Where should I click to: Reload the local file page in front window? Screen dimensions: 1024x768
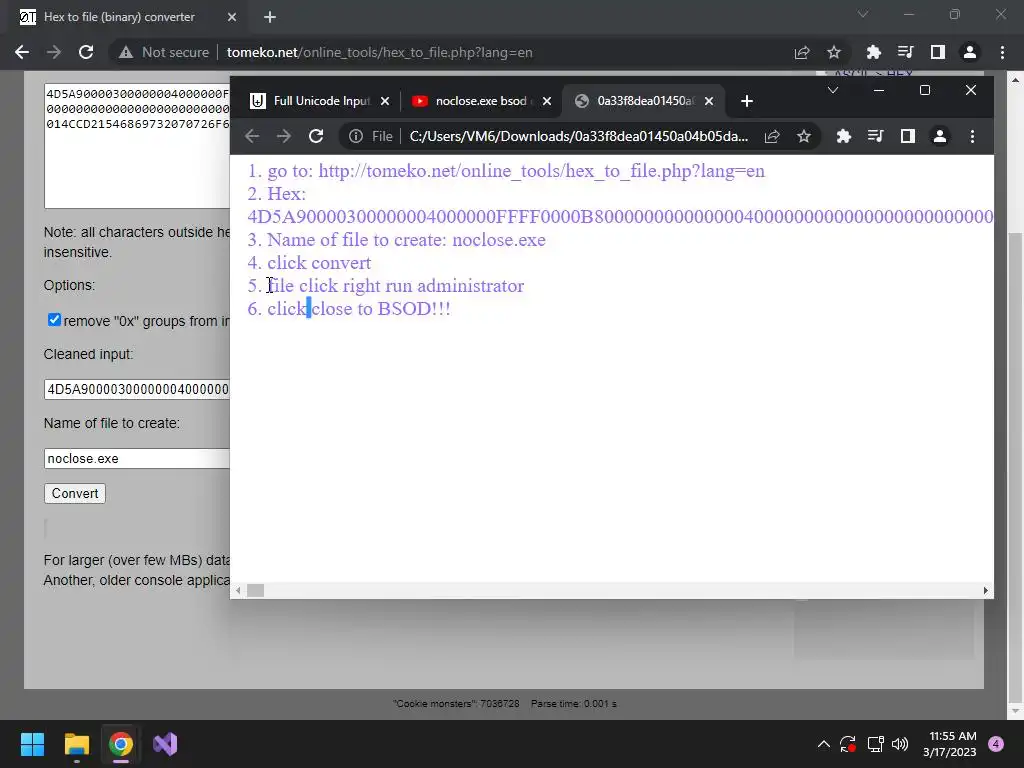316,136
